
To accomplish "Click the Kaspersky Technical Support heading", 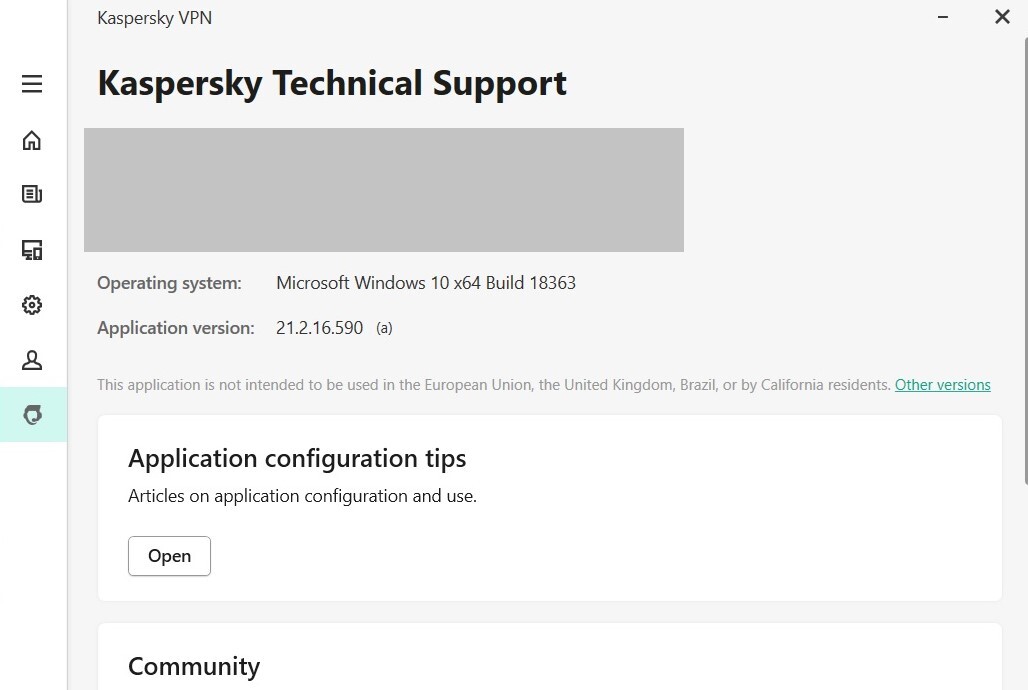I will click(x=332, y=83).
